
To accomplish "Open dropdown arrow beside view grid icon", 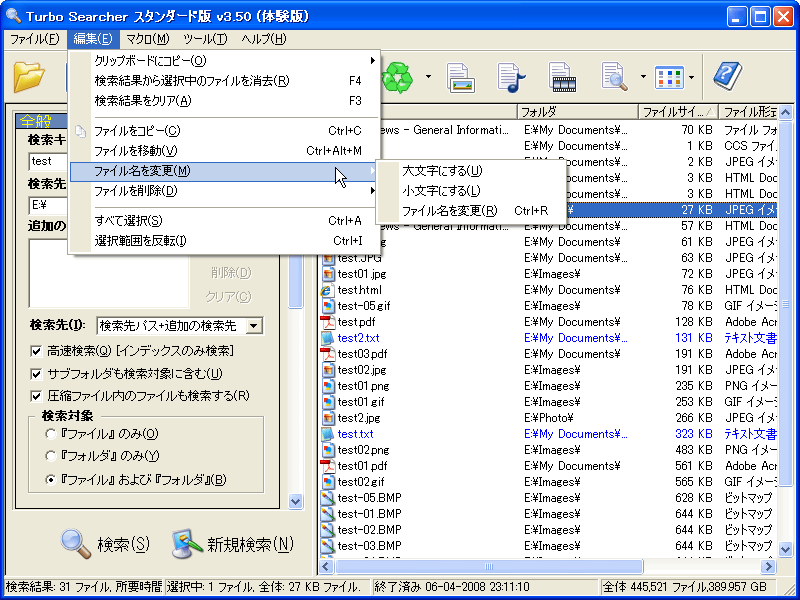I will [x=691, y=77].
